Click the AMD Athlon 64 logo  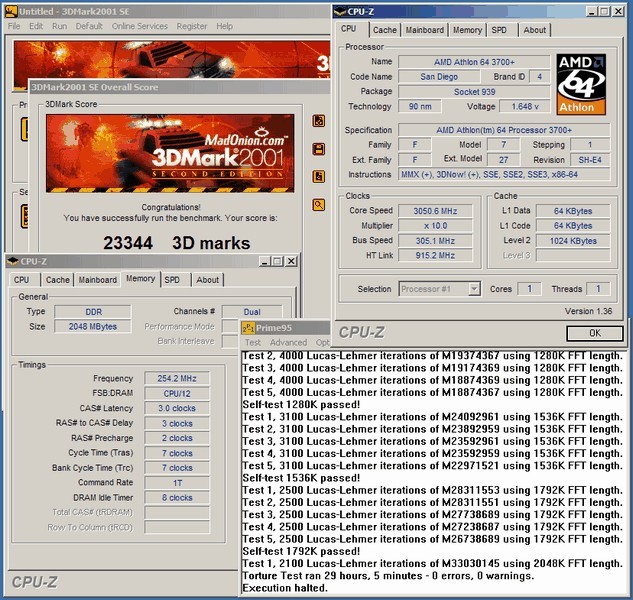[581, 84]
